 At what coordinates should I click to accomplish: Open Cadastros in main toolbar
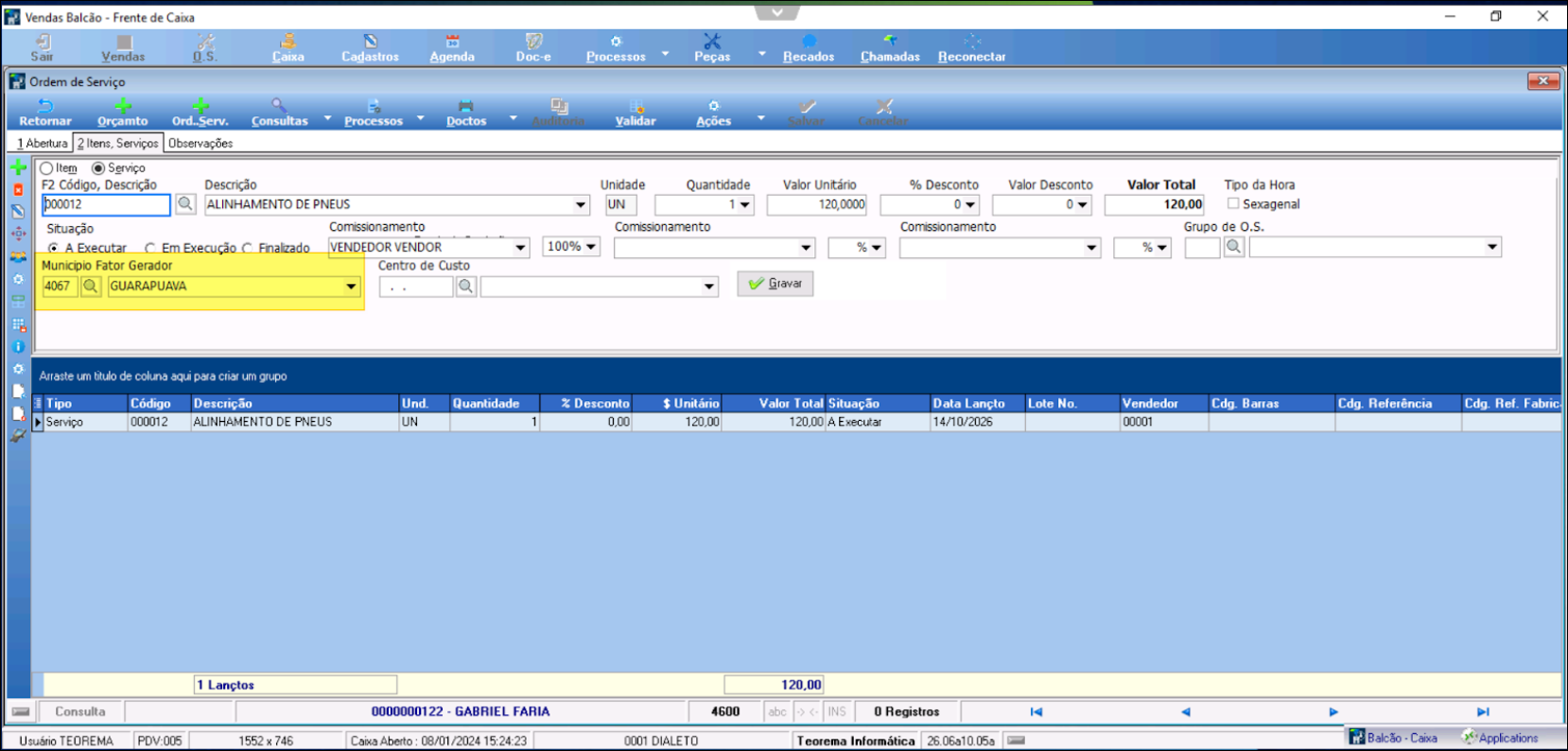pos(370,47)
